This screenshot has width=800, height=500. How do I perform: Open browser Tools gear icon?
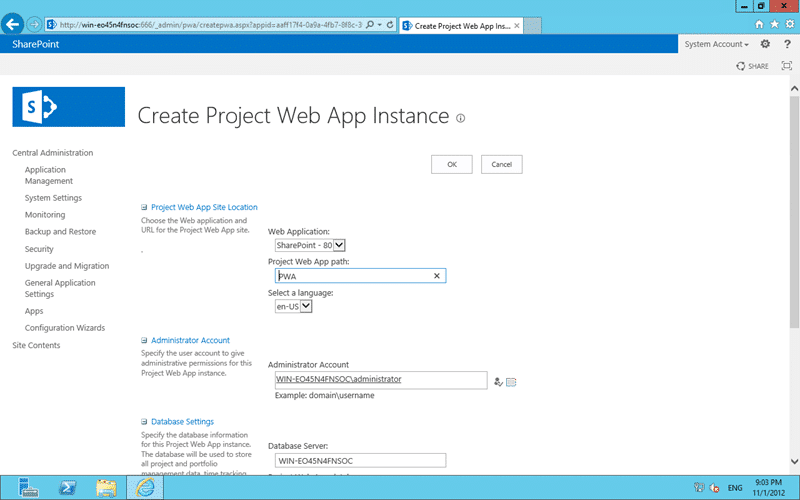790,24
